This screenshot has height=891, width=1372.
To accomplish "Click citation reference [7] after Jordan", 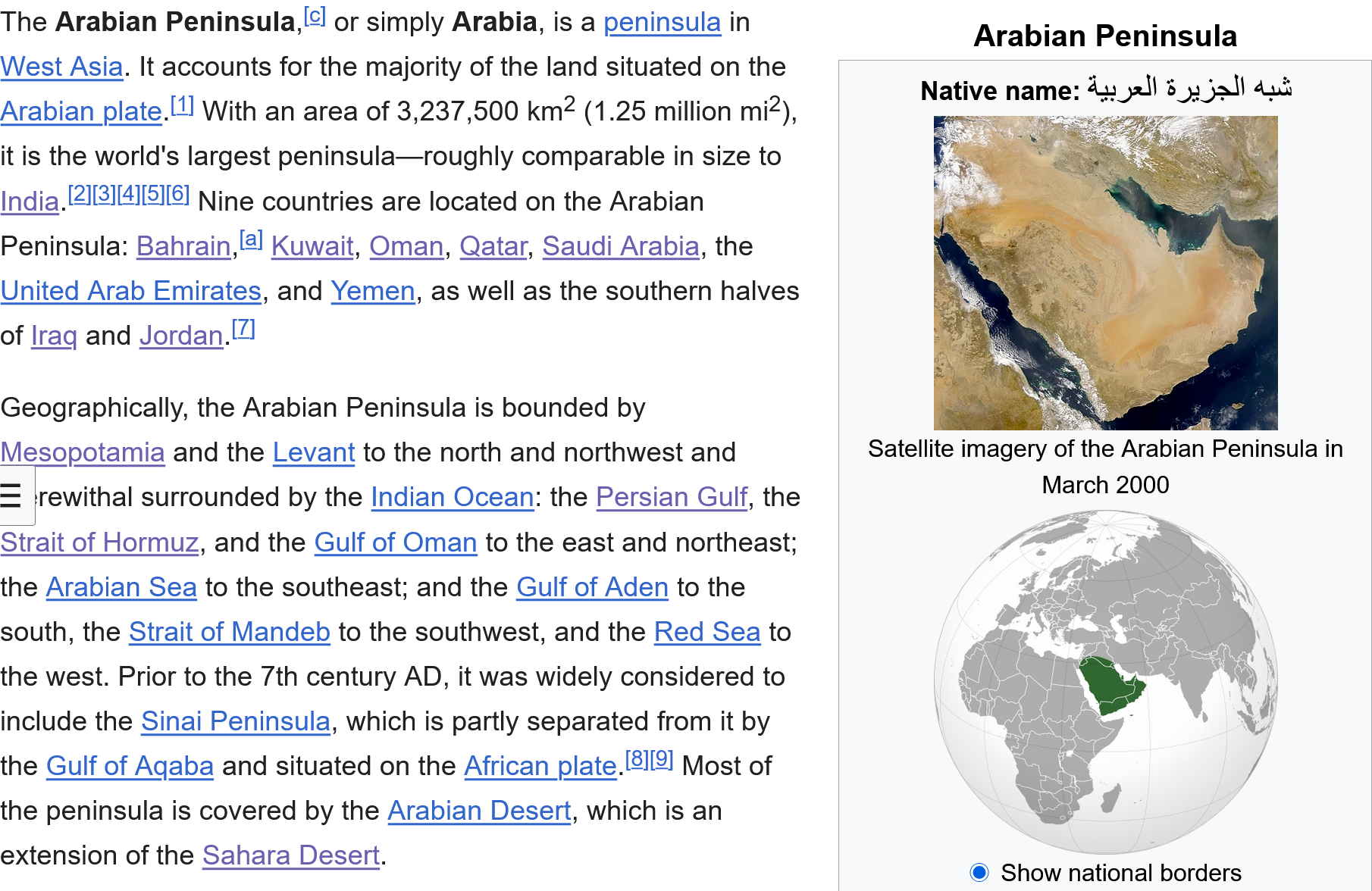I will (x=243, y=329).
